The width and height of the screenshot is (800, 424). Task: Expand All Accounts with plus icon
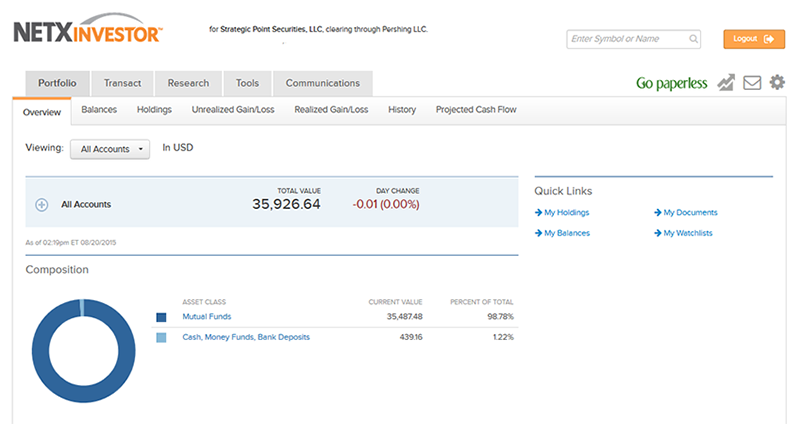click(41, 205)
